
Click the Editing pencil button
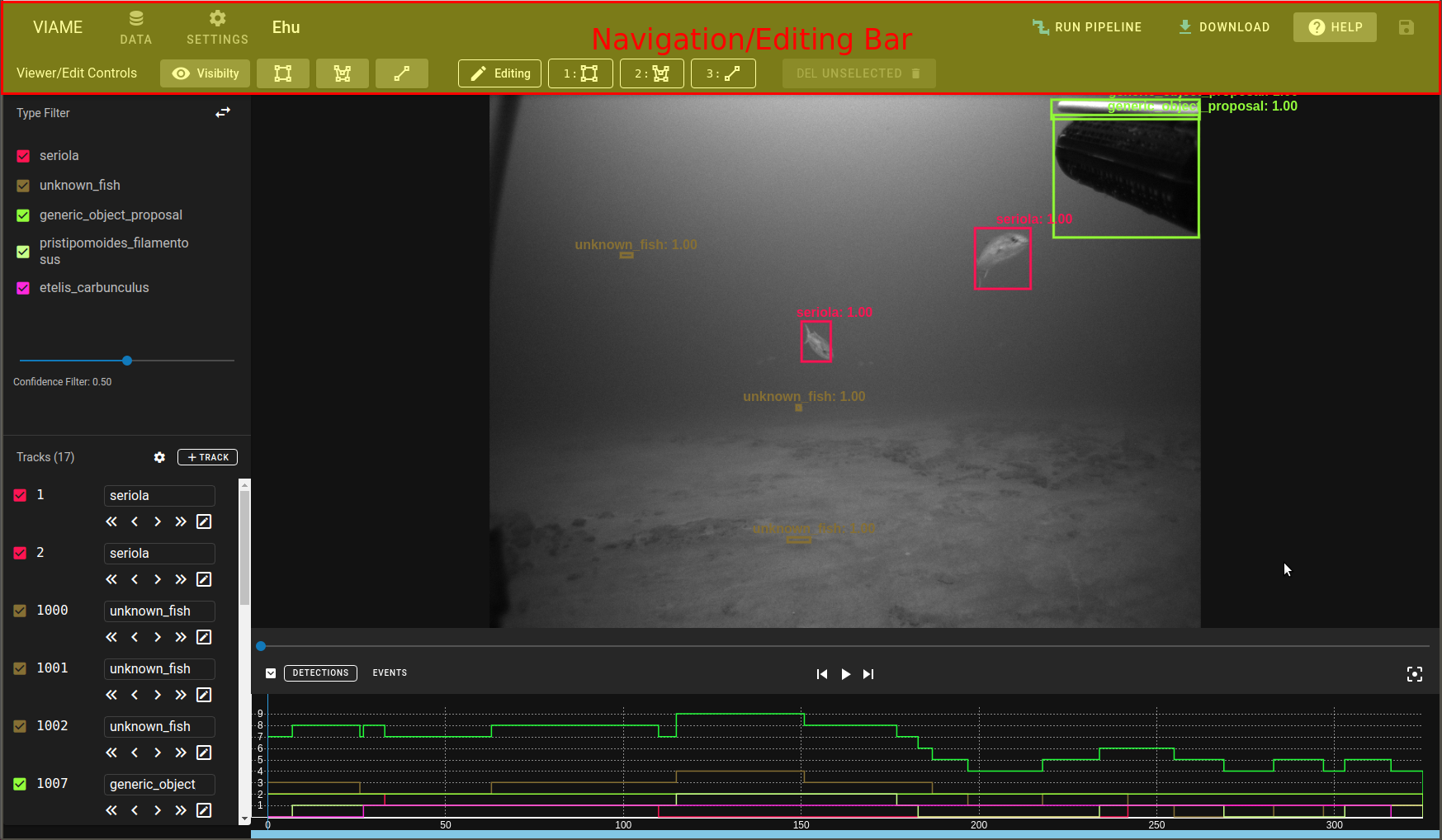click(500, 73)
